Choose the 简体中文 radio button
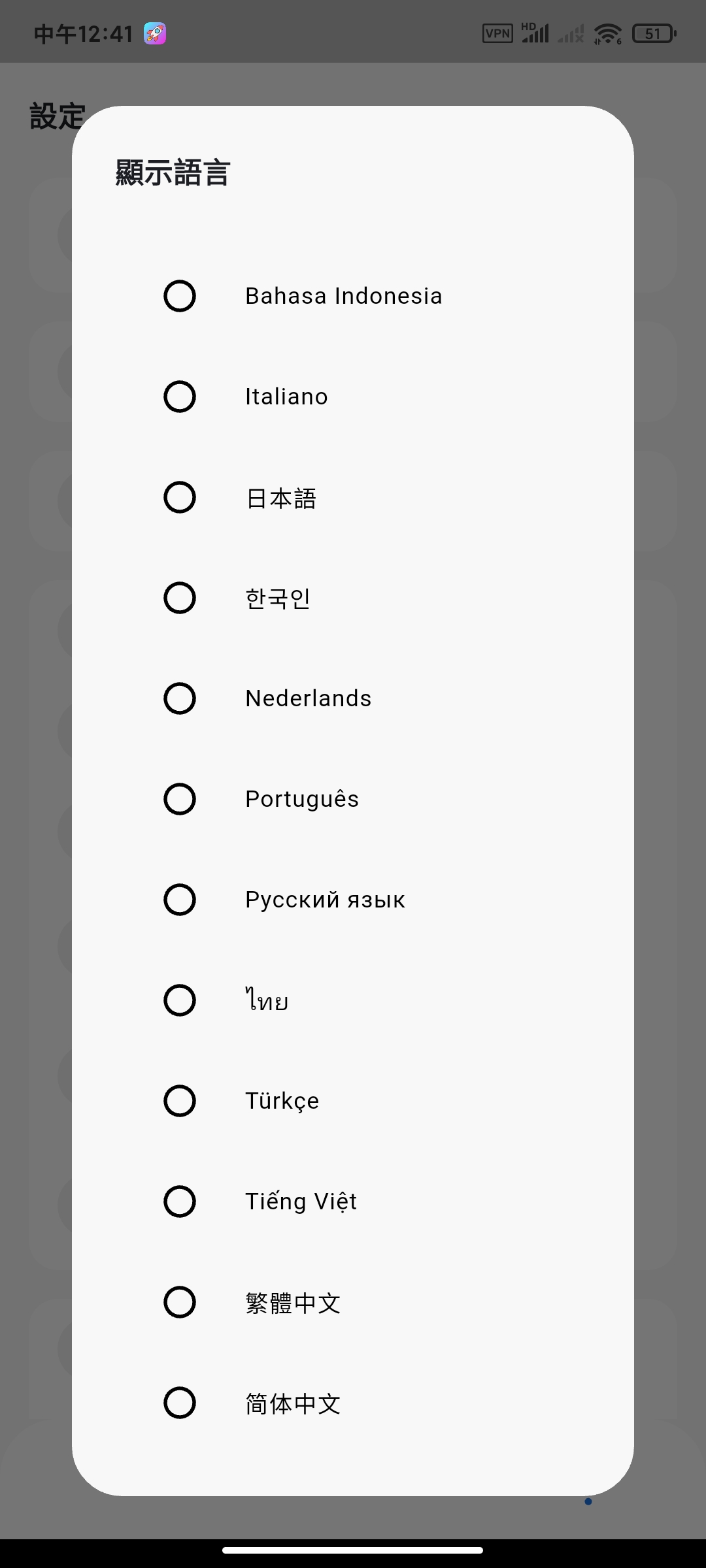 click(x=180, y=1403)
